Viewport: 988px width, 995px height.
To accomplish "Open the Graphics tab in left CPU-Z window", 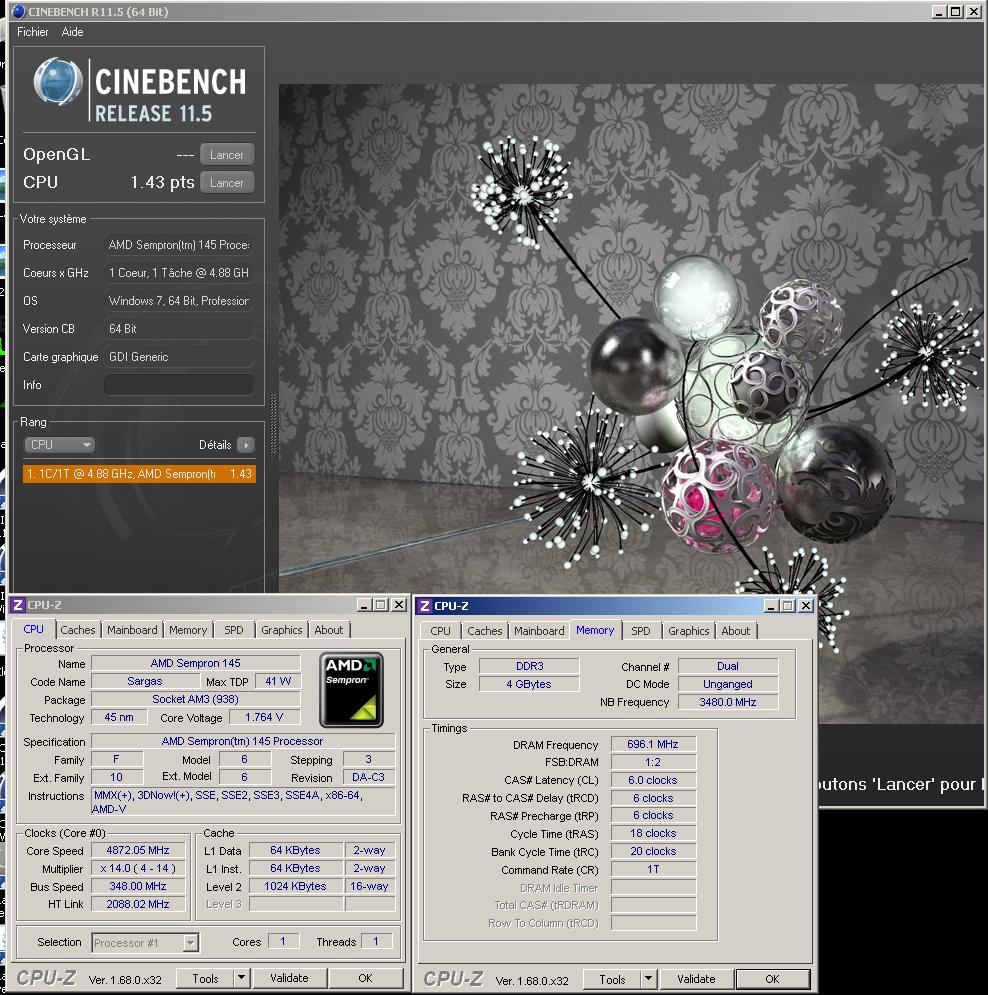I will tap(281, 629).
